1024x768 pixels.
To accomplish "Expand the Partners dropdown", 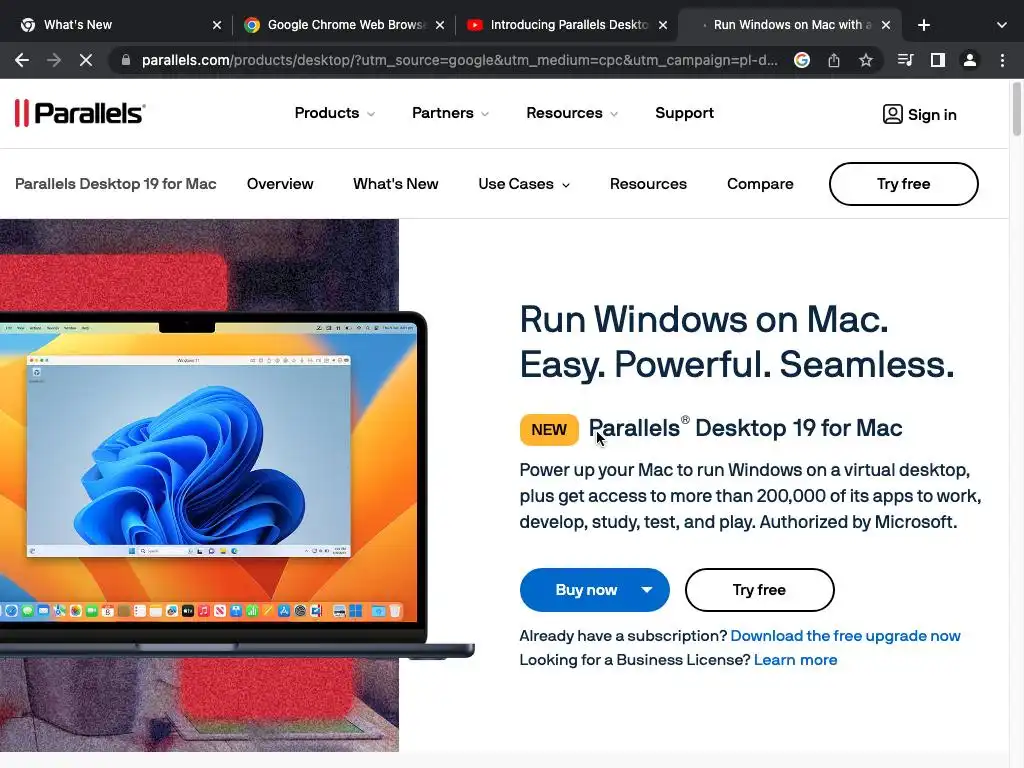I will click(451, 113).
